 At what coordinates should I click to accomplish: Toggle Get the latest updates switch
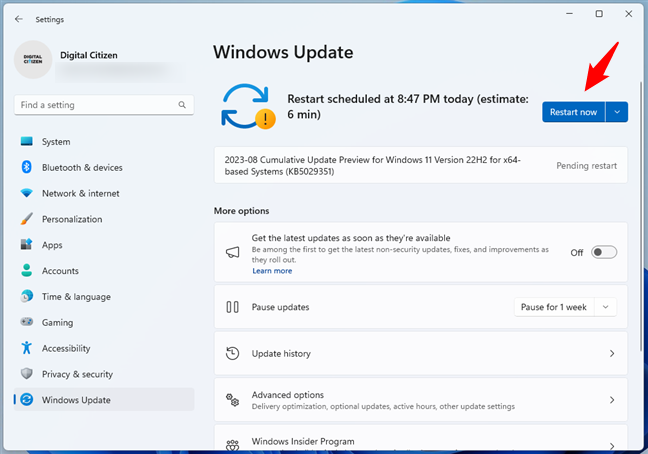pyautogui.click(x=604, y=252)
